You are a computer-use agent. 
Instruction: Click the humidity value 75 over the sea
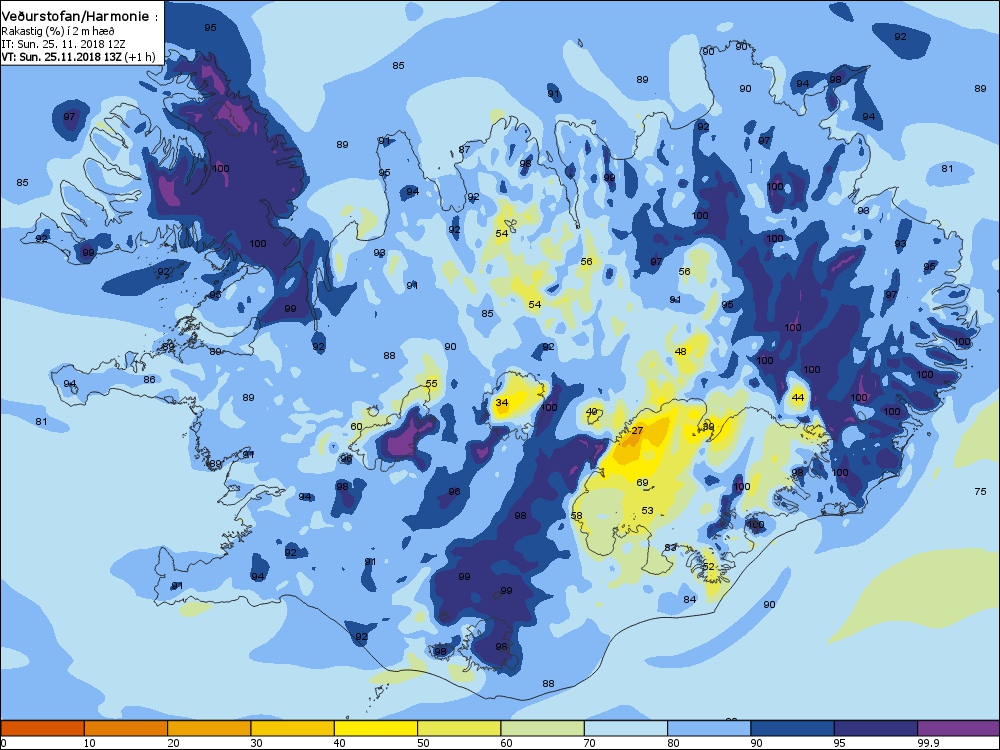(x=980, y=491)
